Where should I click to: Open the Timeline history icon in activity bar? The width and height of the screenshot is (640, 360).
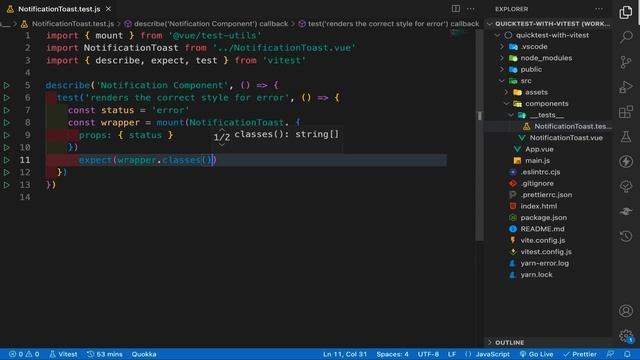point(626,236)
